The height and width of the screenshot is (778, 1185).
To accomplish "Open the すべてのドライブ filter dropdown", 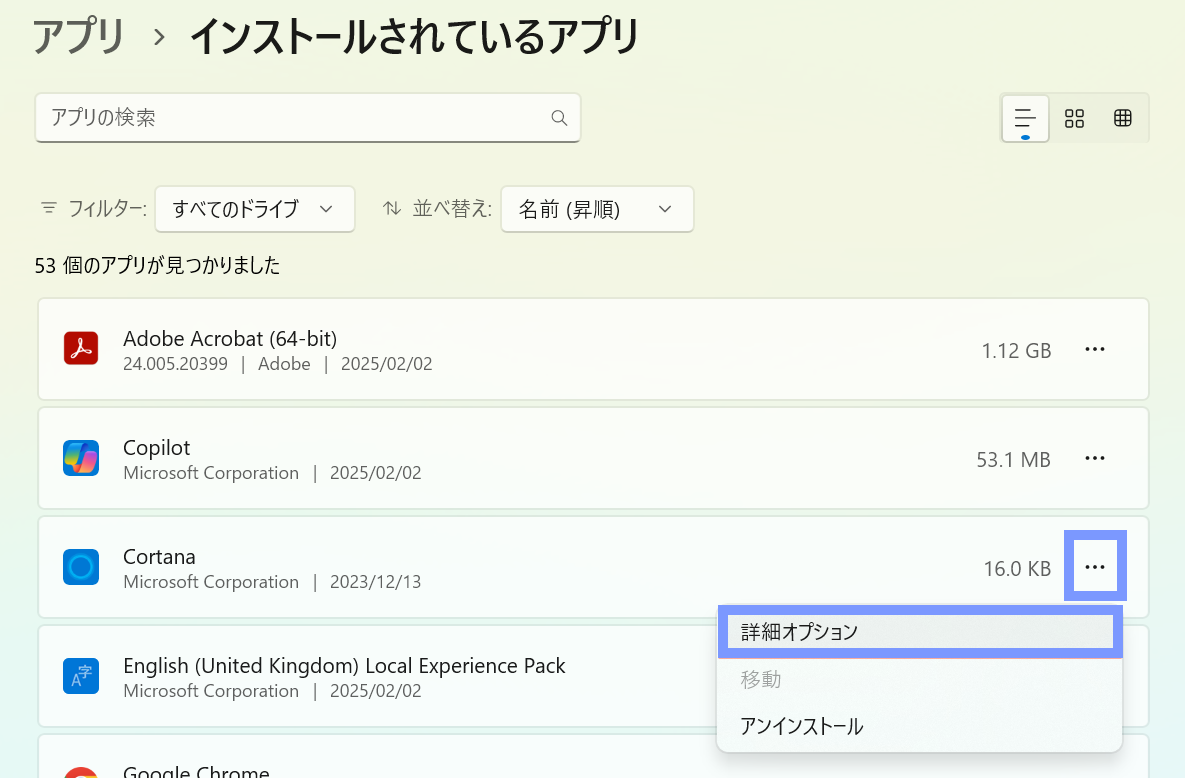I will tap(254, 209).
